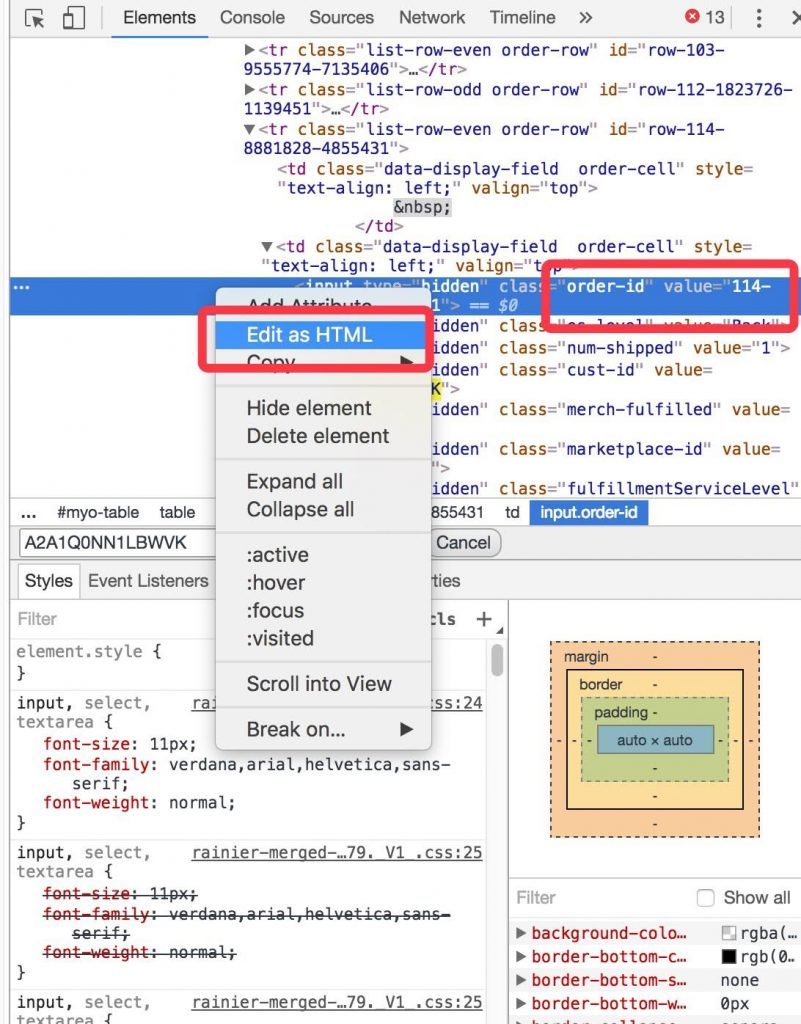Screen dimensions: 801x1024
Task: Expand the row-103 table row node
Action: click(250, 48)
